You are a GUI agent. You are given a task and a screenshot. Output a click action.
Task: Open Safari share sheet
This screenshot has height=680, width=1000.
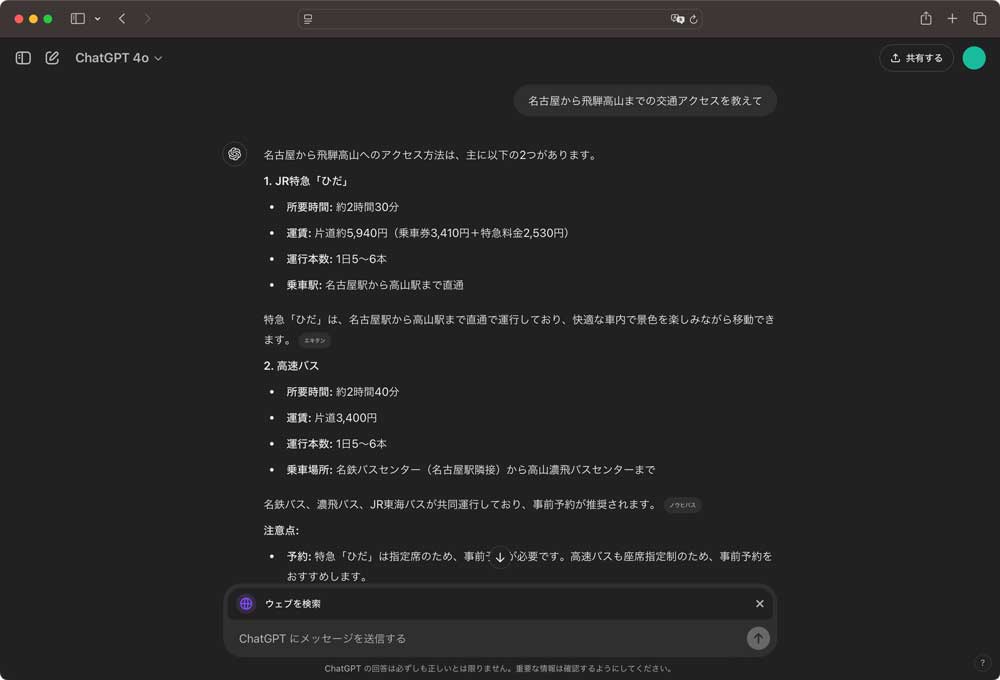(x=926, y=18)
